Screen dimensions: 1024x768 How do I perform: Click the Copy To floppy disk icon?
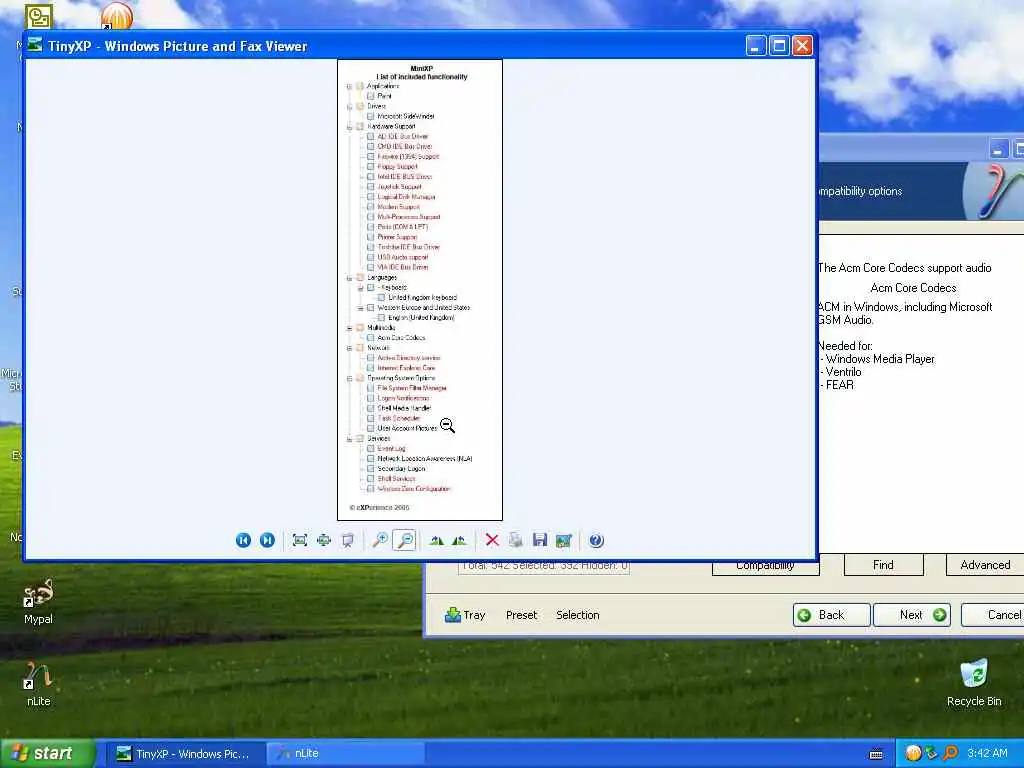click(539, 540)
